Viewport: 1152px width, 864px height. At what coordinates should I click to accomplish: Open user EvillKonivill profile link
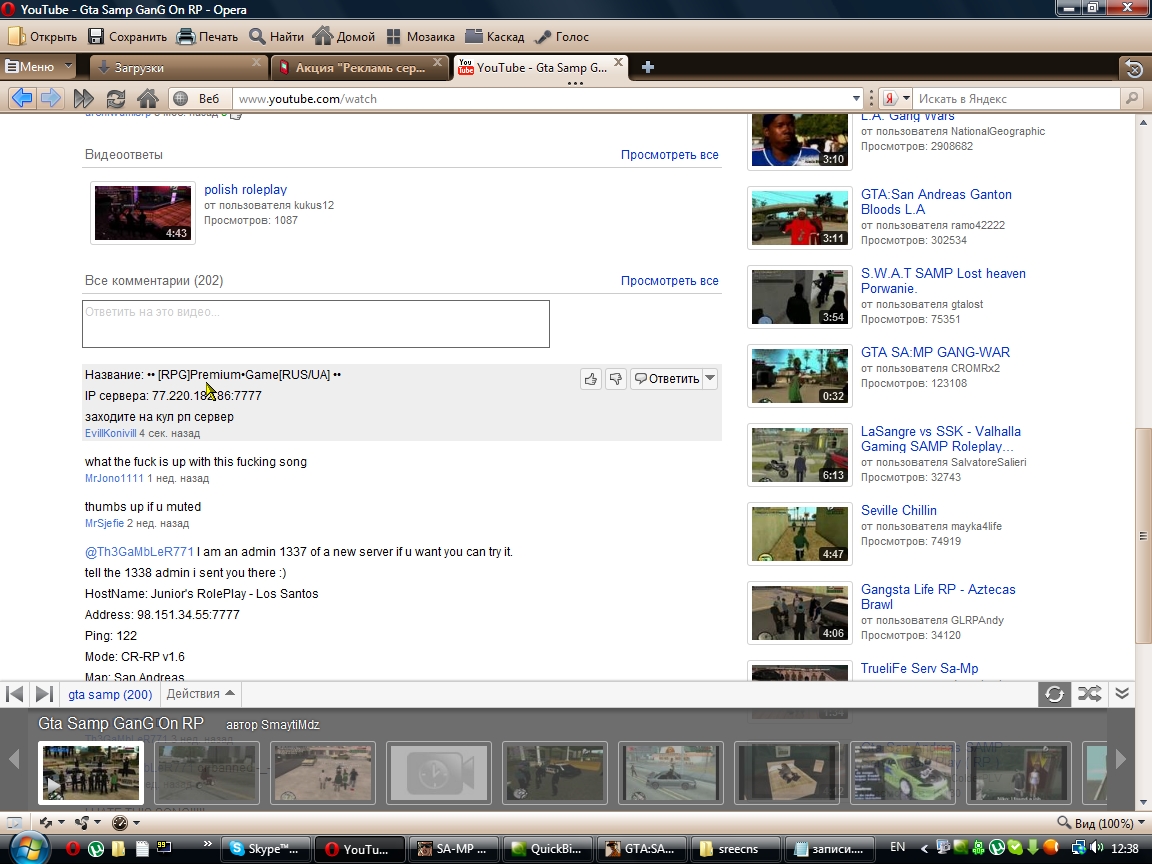point(110,433)
